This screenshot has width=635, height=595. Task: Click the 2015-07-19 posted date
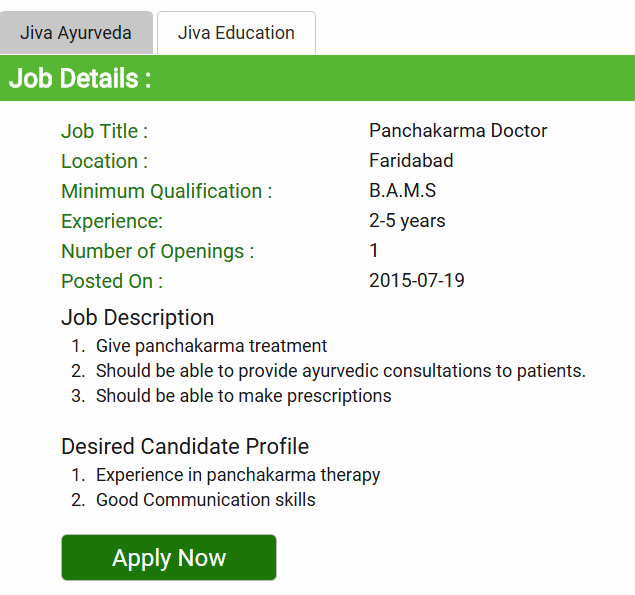click(x=416, y=281)
